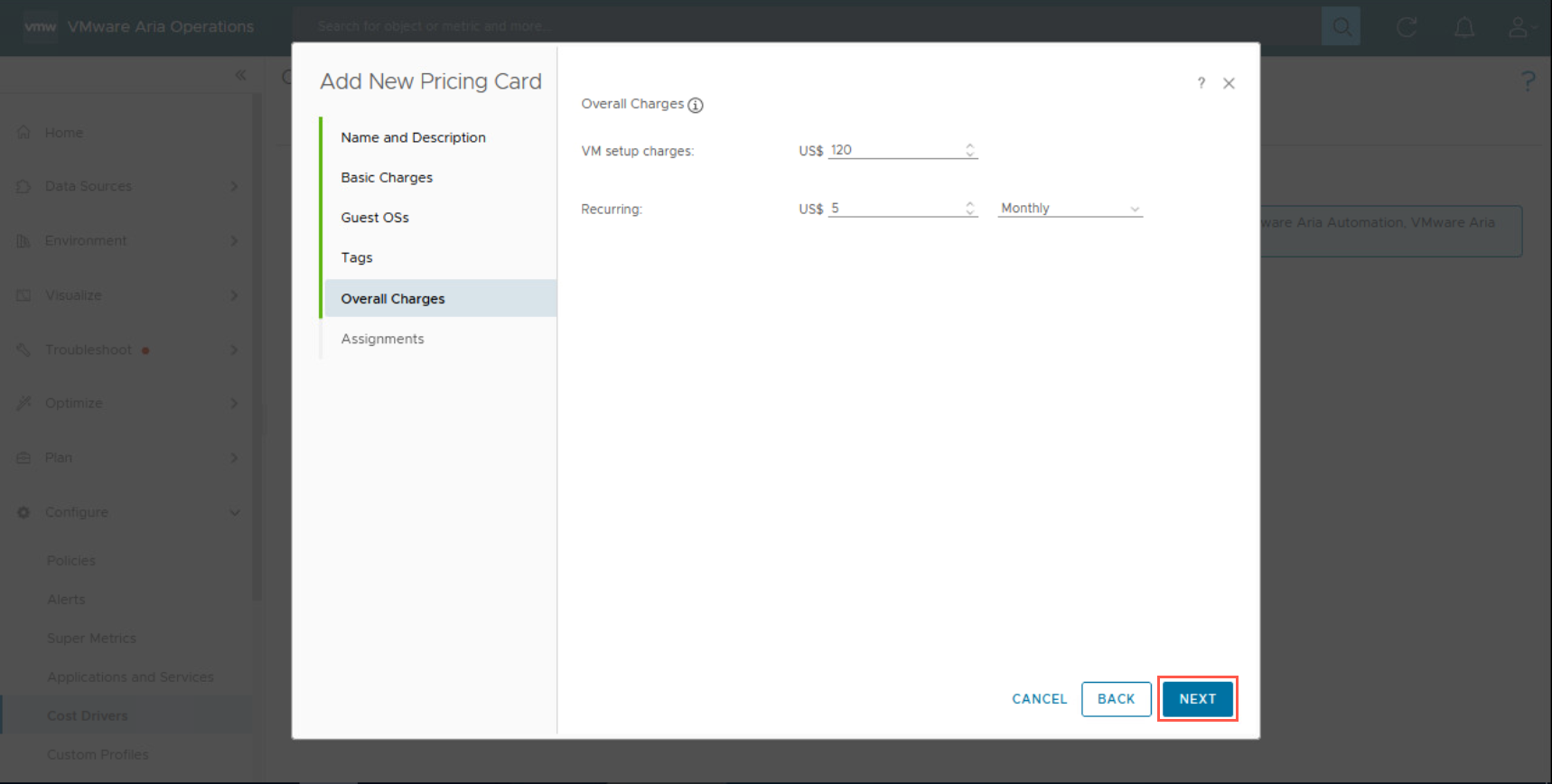The image size is (1552, 784).
Task: Click the Overall Charges info icon
Action: (x=696, y=105)
